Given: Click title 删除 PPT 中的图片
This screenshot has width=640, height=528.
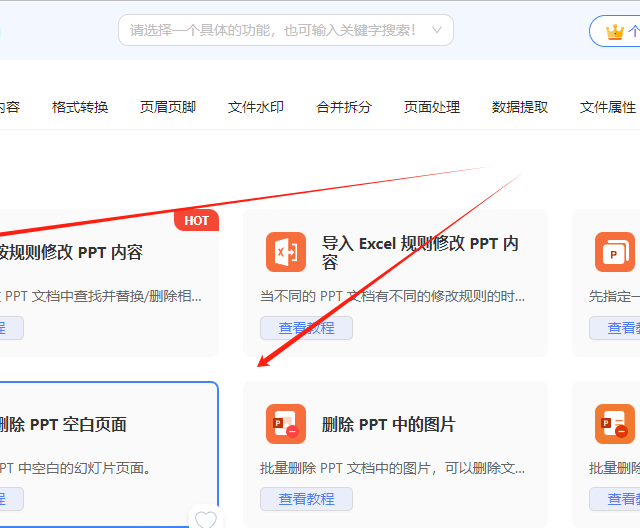Looking at the screenshot, I should pyautogui.click(x=388, y=424).
